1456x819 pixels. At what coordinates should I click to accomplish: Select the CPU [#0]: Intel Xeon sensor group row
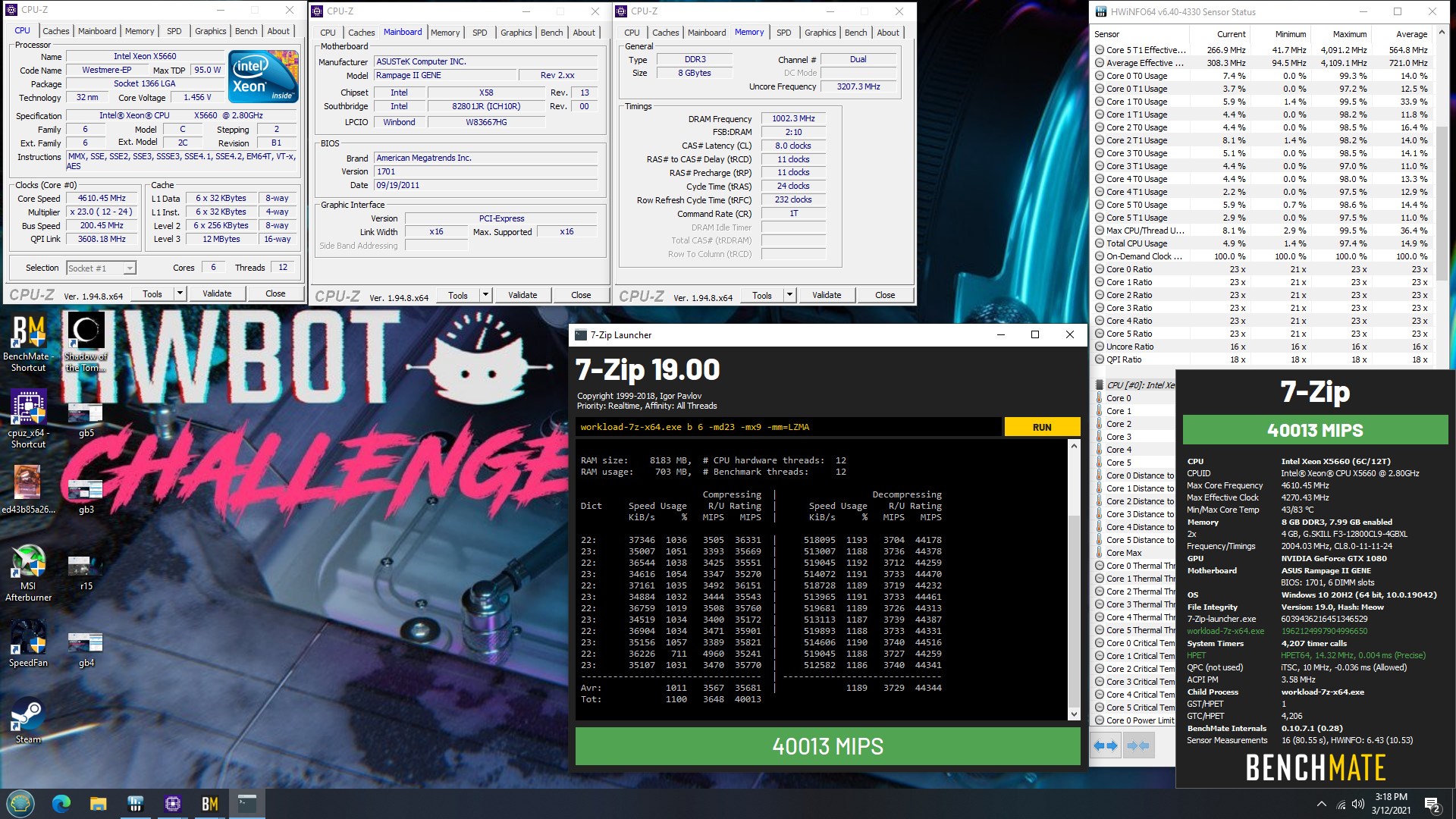pyautogui.click(x=1134, y=385)
